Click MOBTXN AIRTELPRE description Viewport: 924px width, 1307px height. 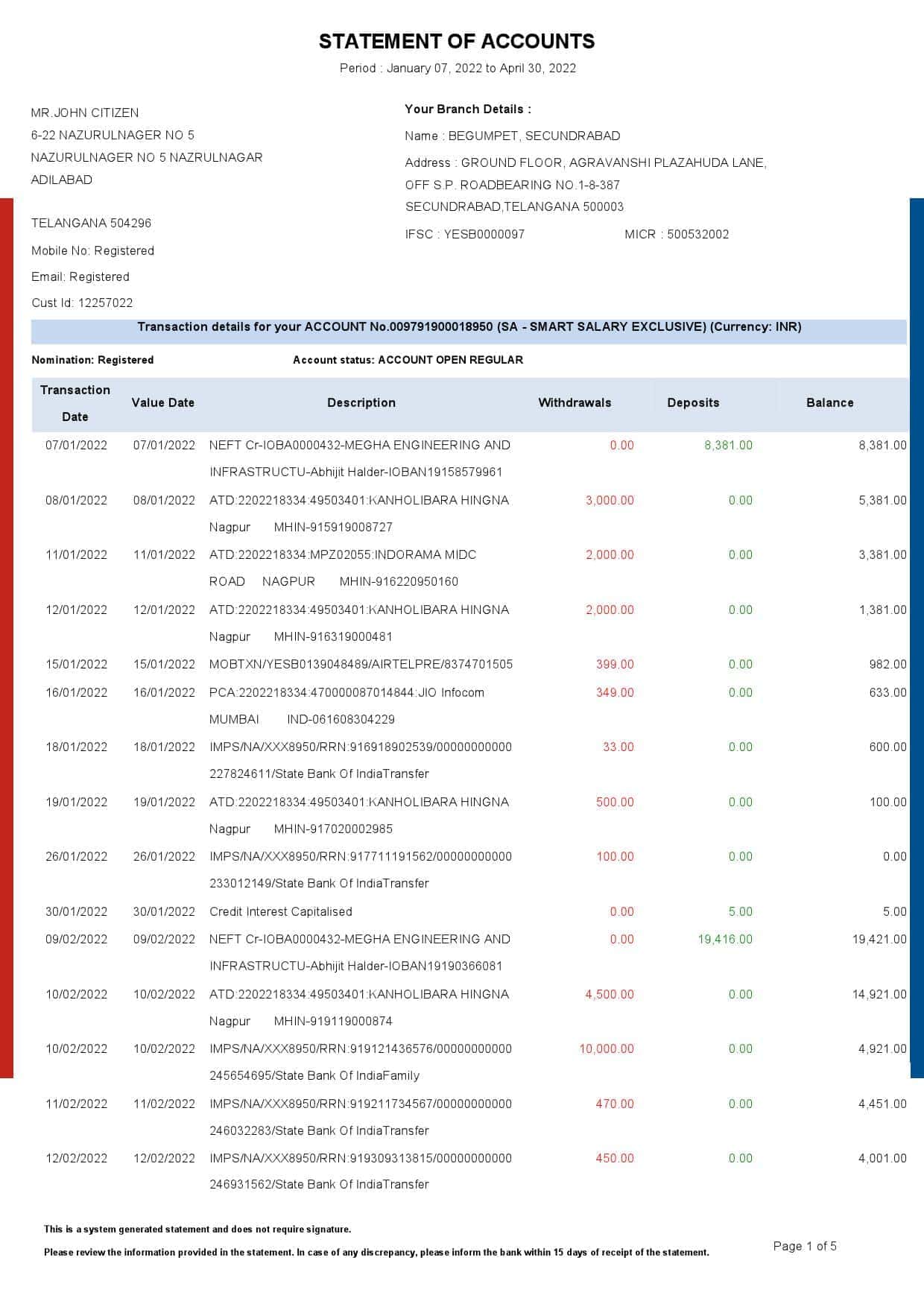click(361, 664)
